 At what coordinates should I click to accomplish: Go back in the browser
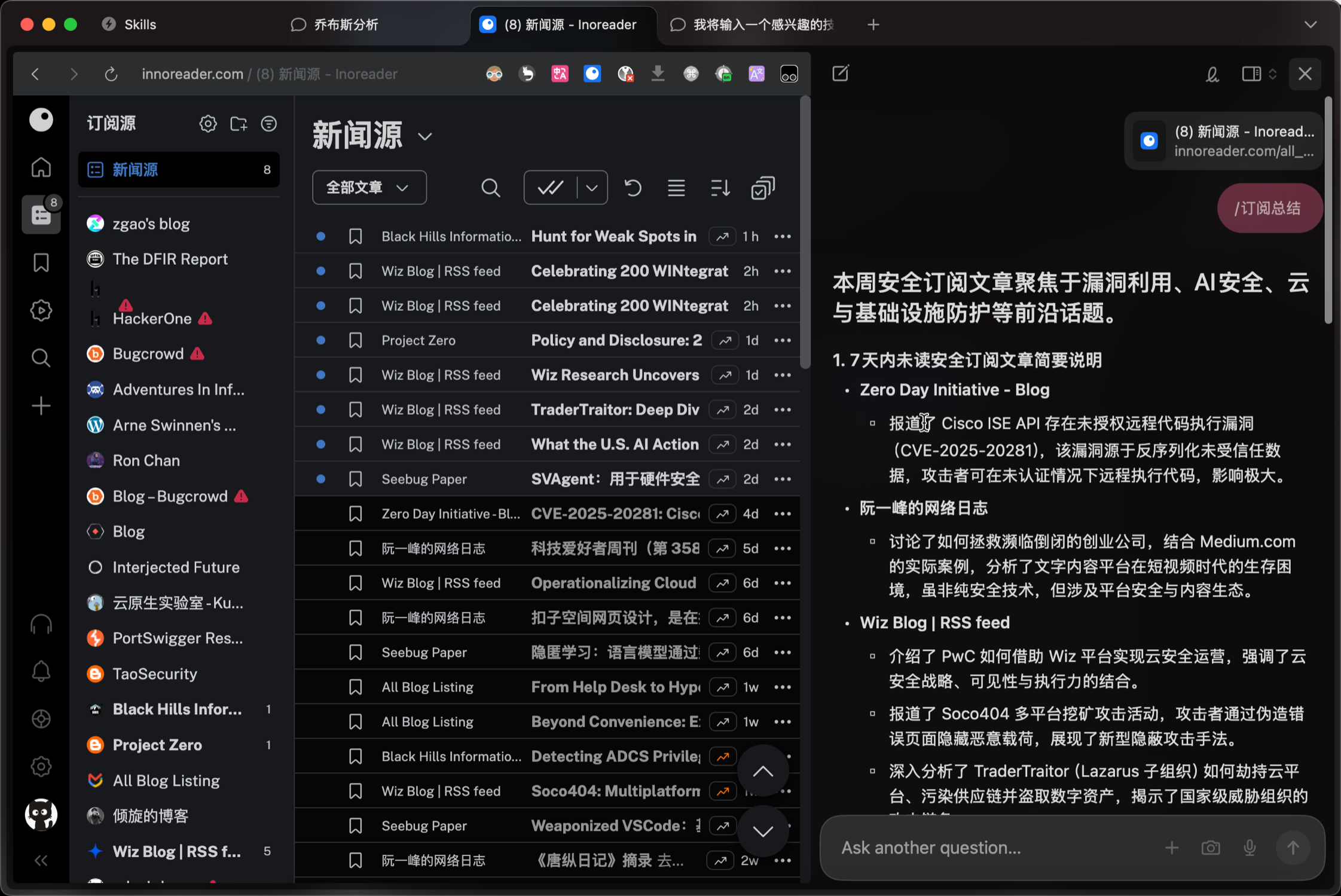pyautogui.click(x=35, y=74)
